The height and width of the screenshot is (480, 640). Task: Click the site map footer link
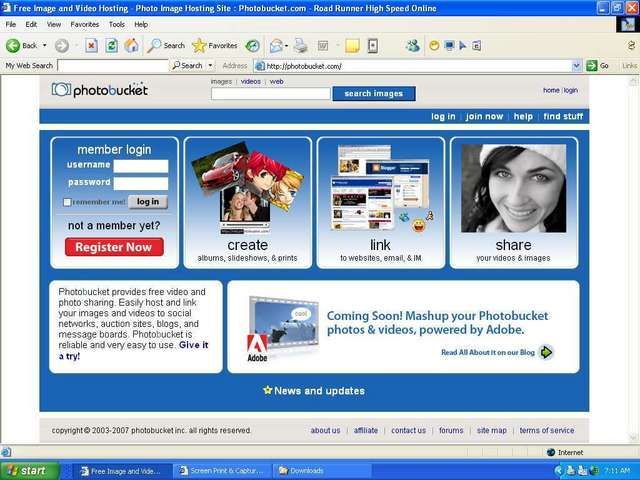[491, 430]
